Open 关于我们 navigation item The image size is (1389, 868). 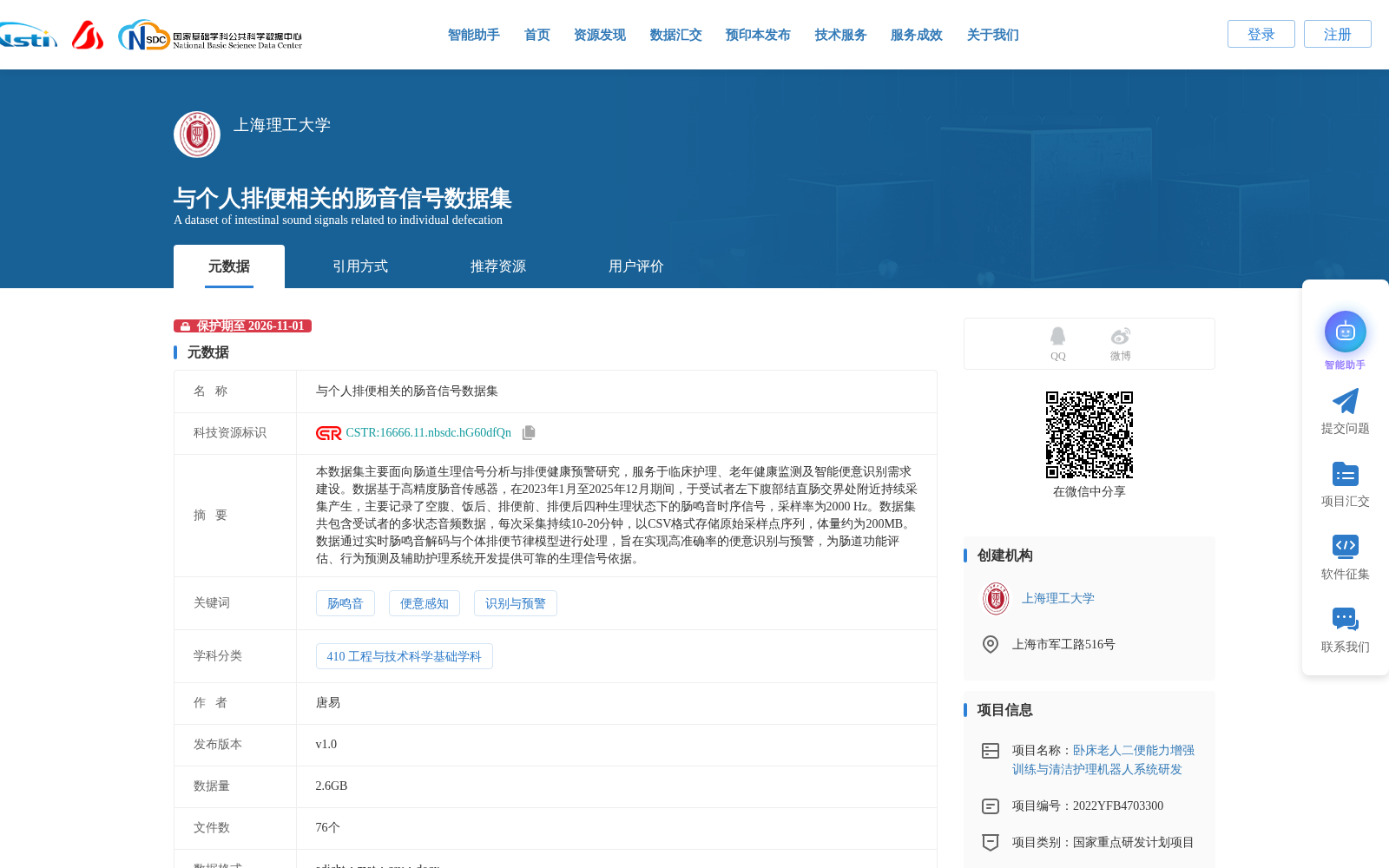click(x=993, y=35)
